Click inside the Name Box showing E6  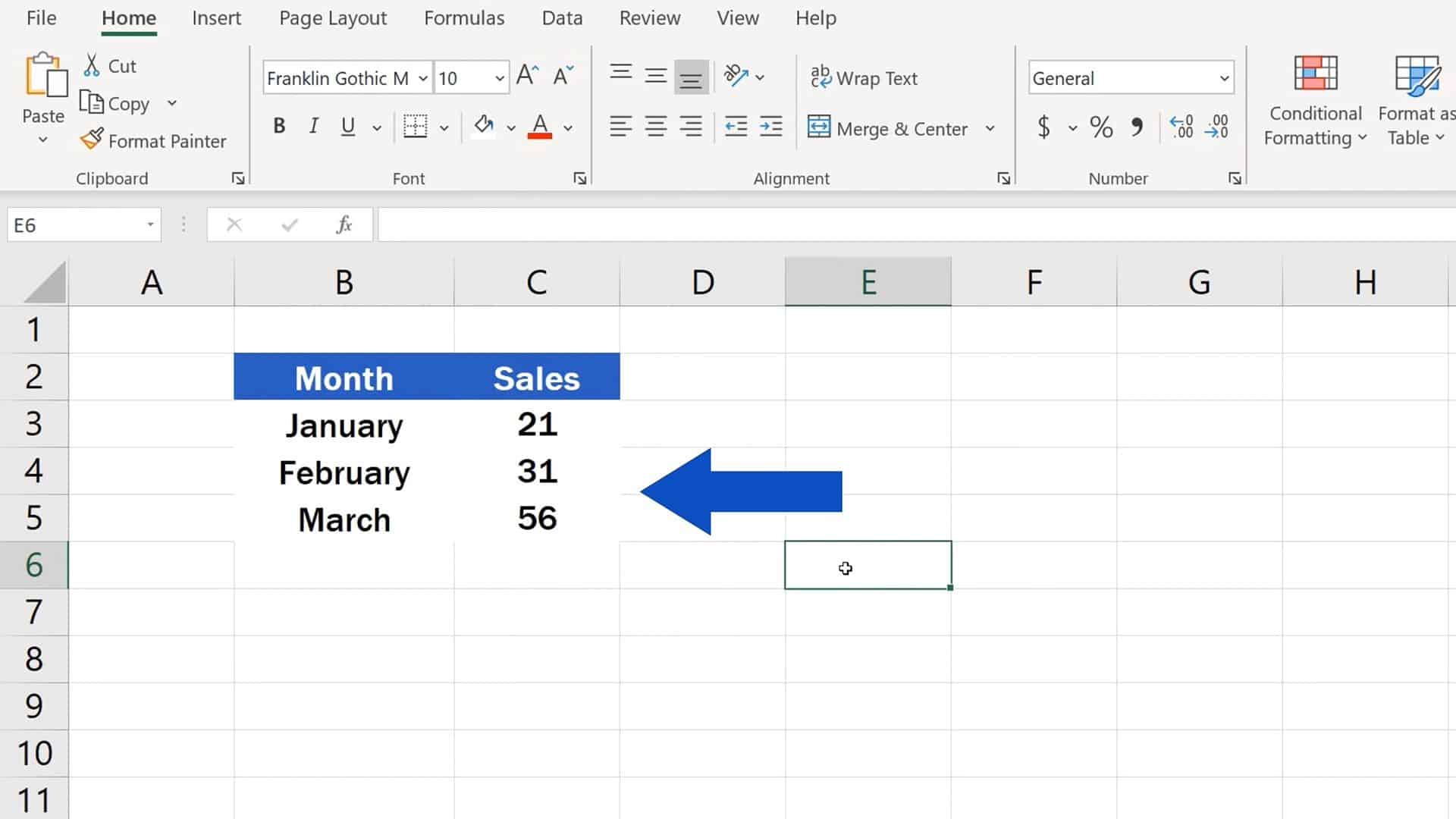76,224
